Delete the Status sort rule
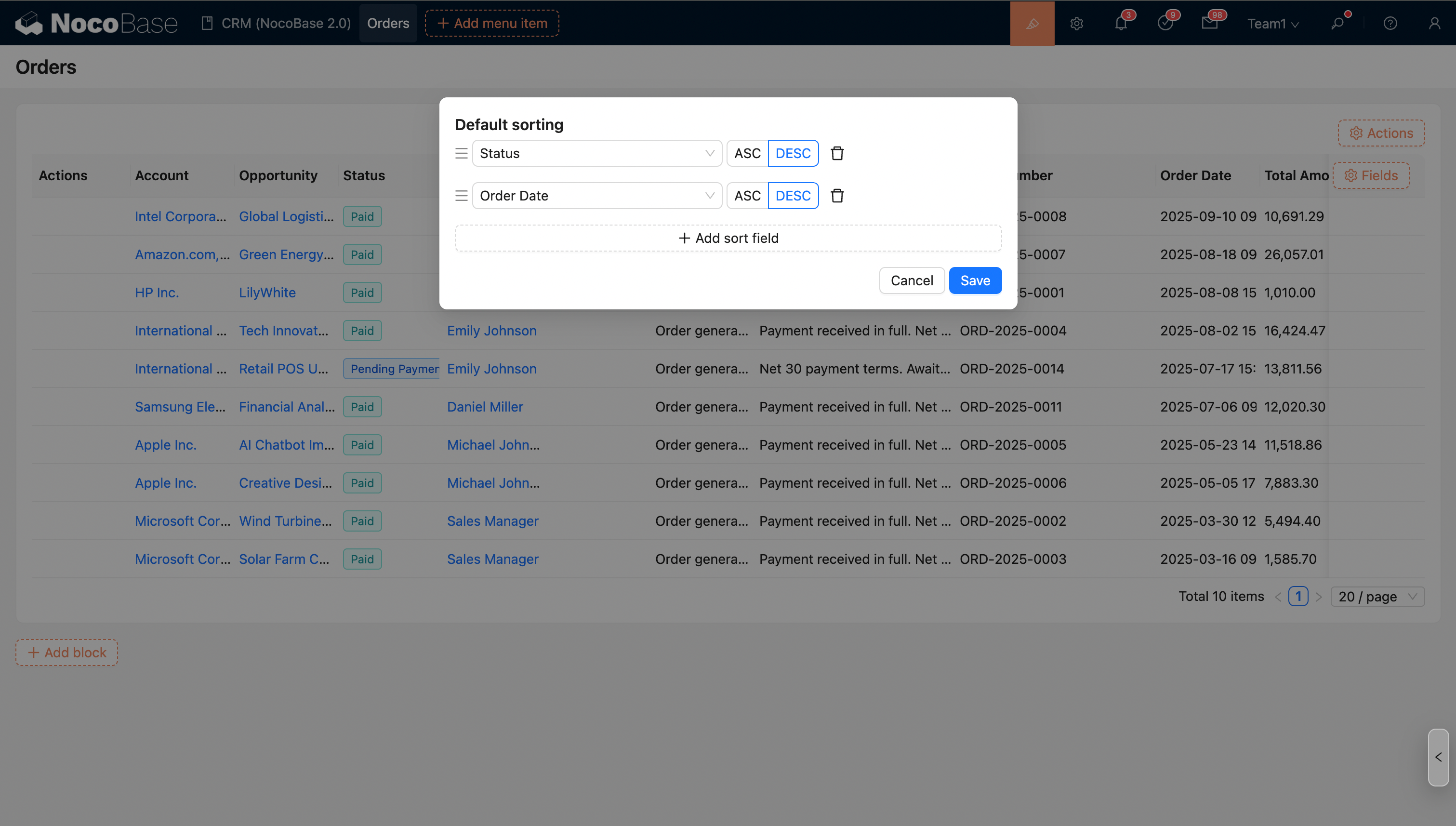The height and width of the screenshot is (826, 1456). point(837,153)
